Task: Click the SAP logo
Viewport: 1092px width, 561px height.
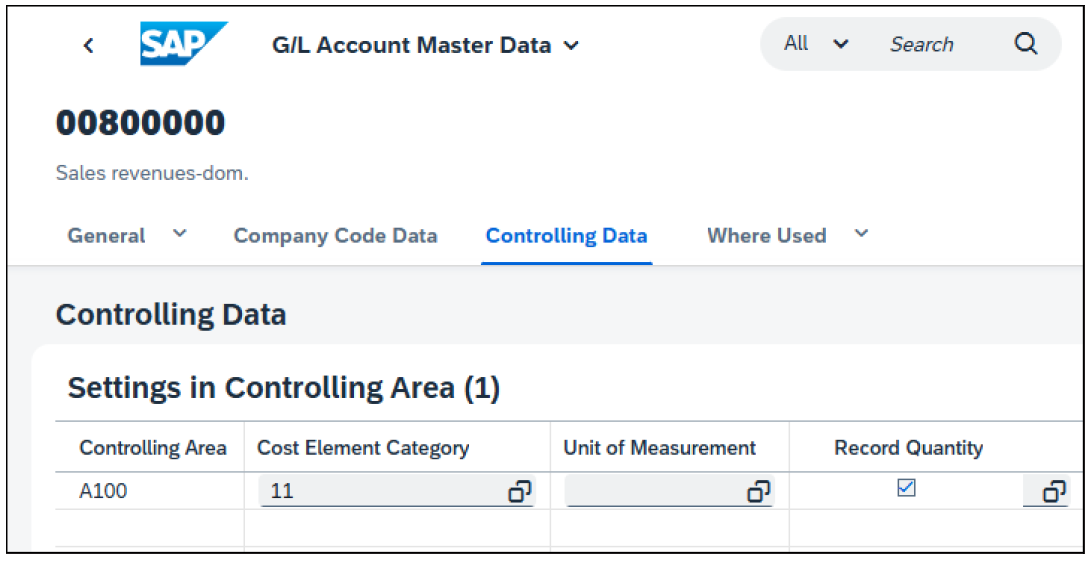Action: 183,44
